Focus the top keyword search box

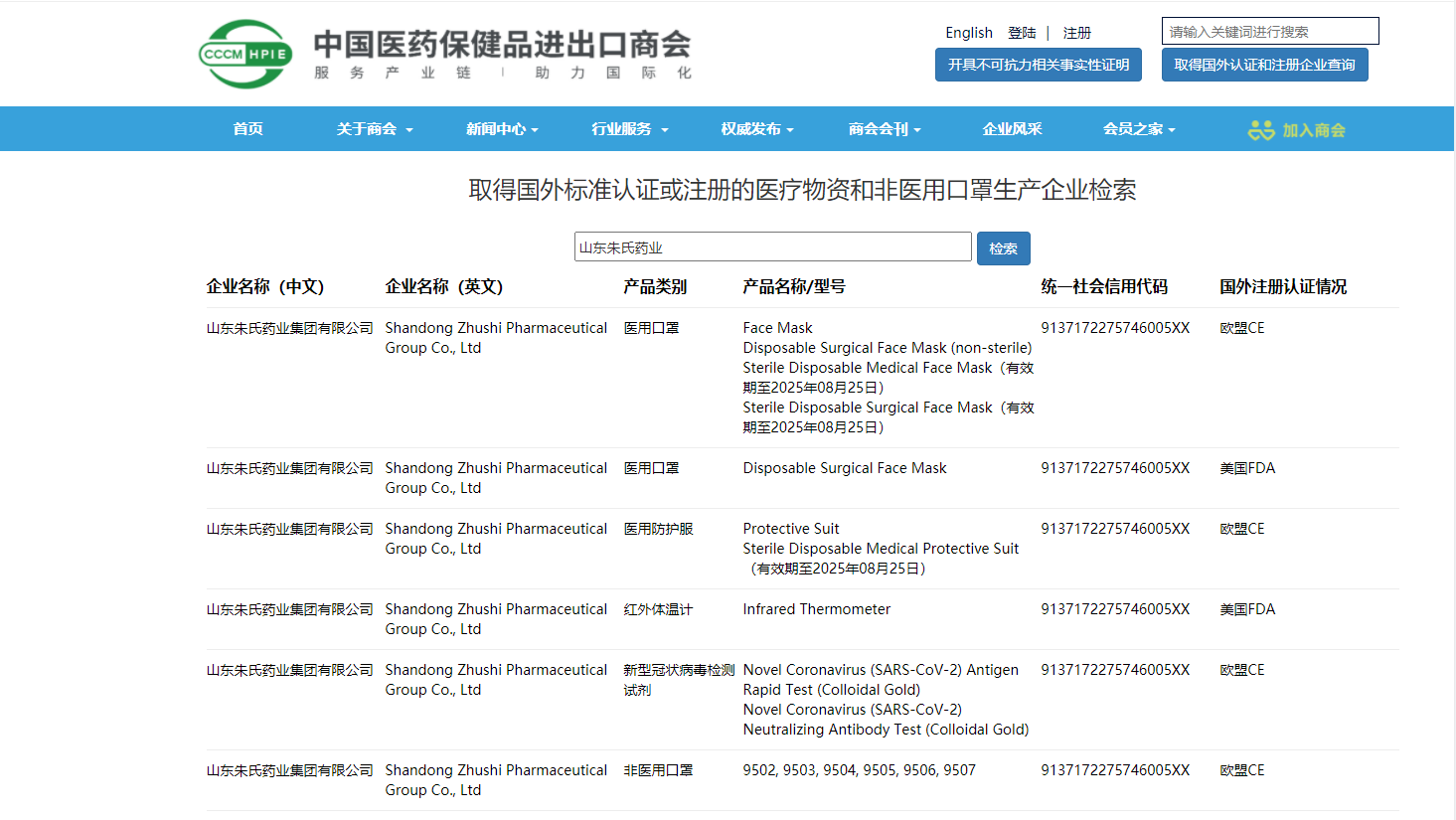(1270, 31)
